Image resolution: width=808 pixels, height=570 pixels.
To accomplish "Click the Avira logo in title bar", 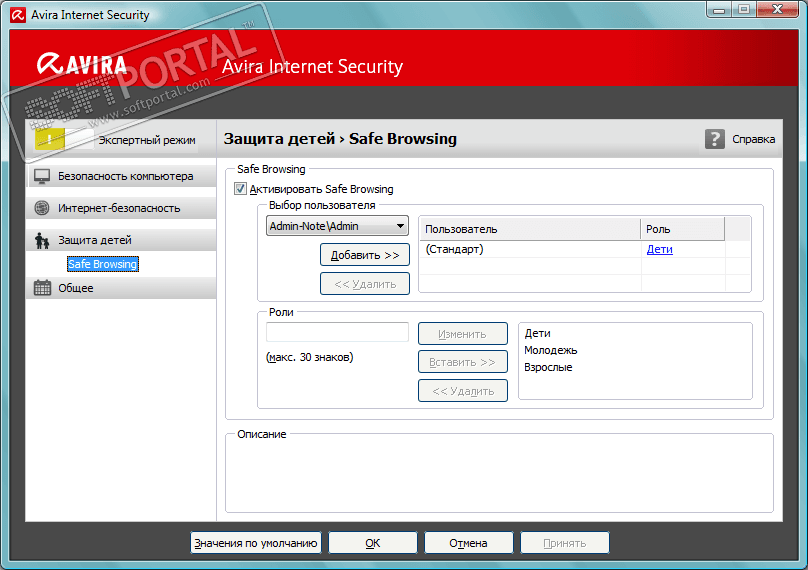I will click(18, 14).
